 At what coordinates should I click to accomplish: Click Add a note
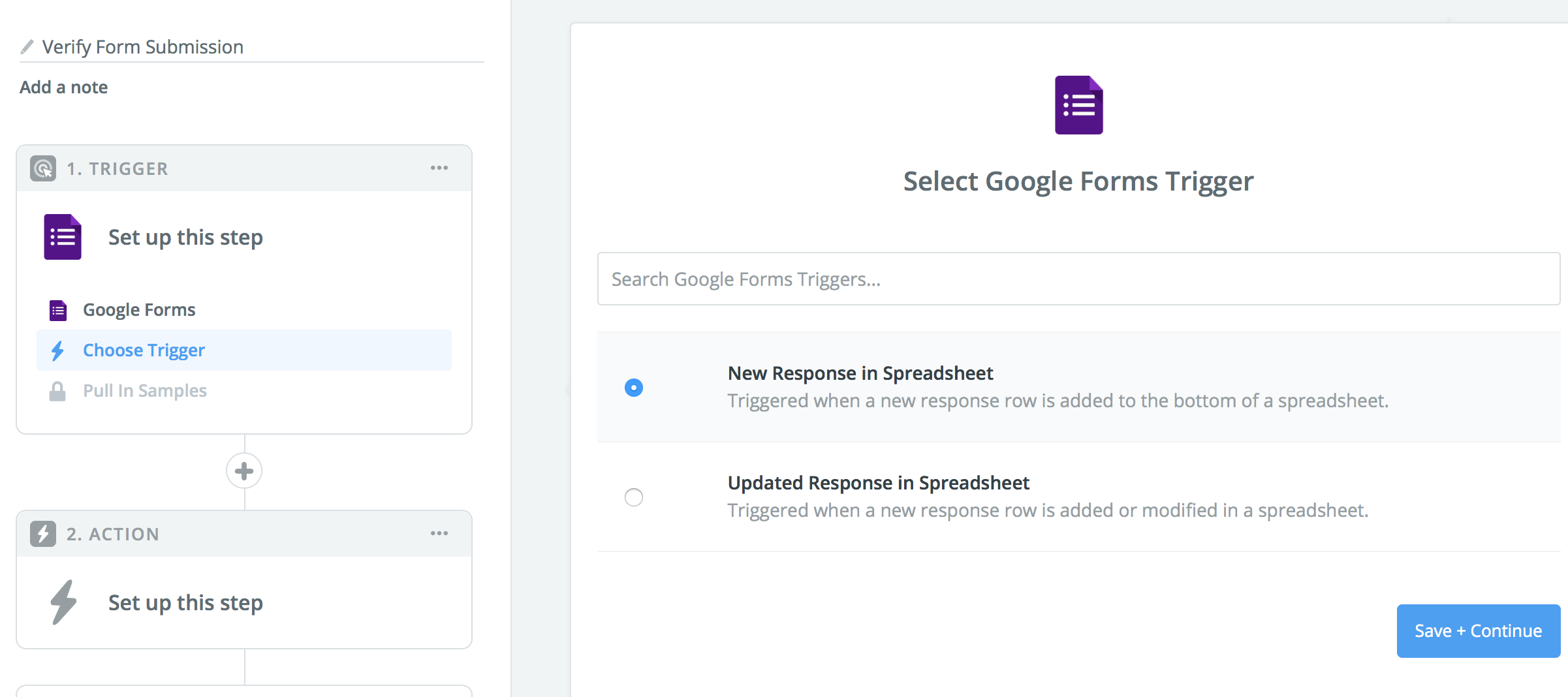[x=63, y=87]
